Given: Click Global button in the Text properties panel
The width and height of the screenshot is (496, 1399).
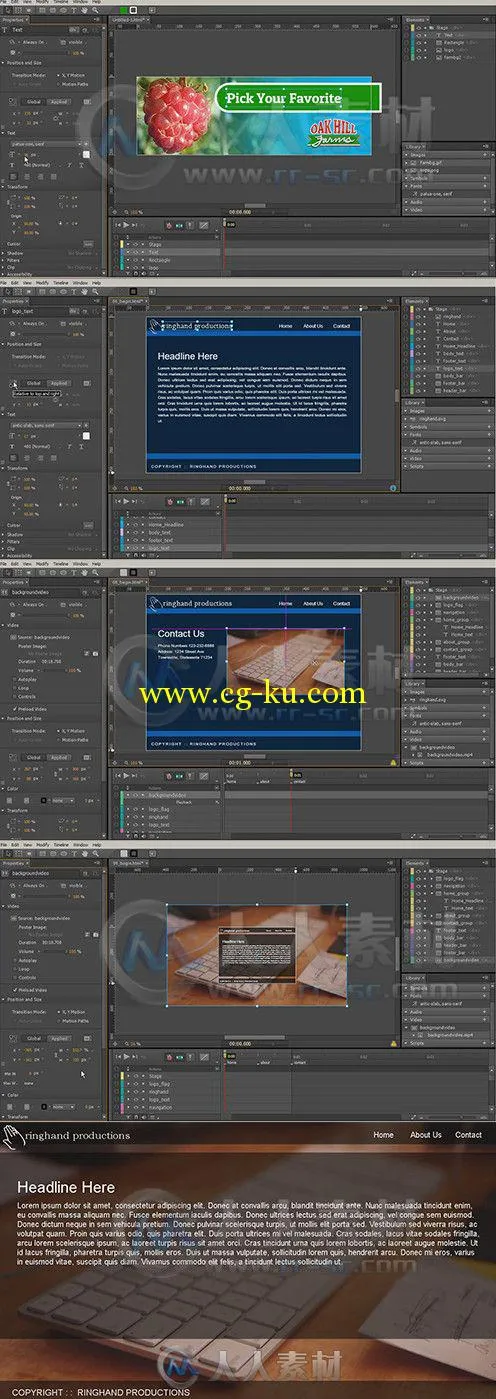Looking at the screenshot, I should (x=33, y=101).
